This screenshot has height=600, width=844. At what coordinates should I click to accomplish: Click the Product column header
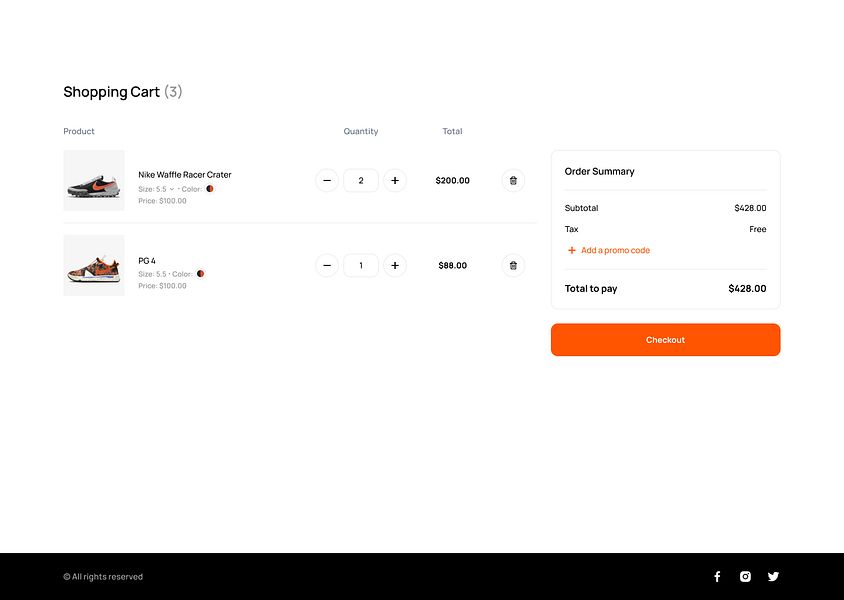tap(79, 131)
